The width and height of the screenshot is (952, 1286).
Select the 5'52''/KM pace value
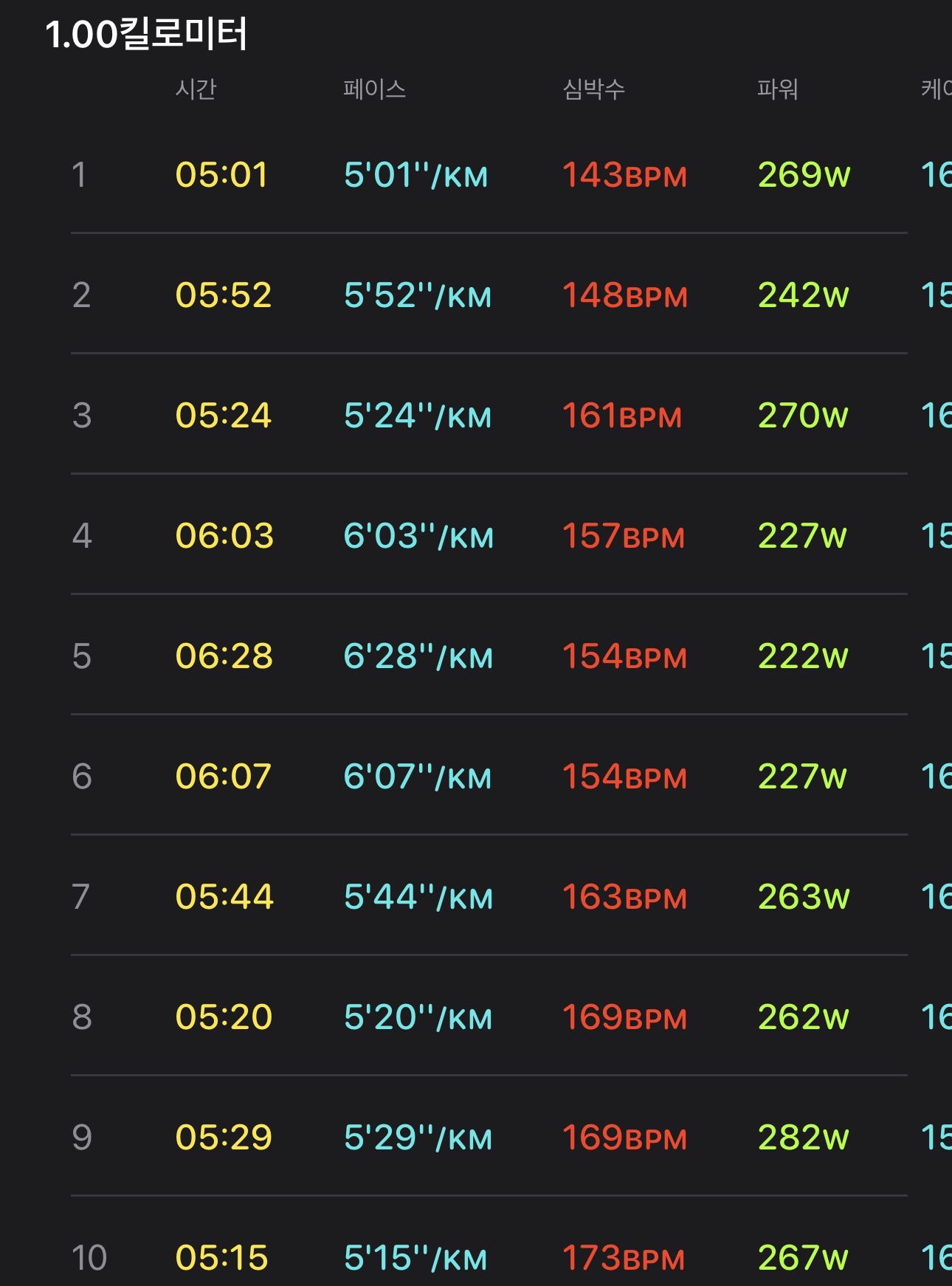417,295
